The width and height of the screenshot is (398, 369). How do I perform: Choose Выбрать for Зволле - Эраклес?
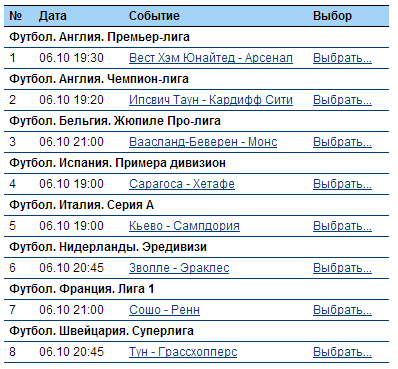(x=342, y=268)
